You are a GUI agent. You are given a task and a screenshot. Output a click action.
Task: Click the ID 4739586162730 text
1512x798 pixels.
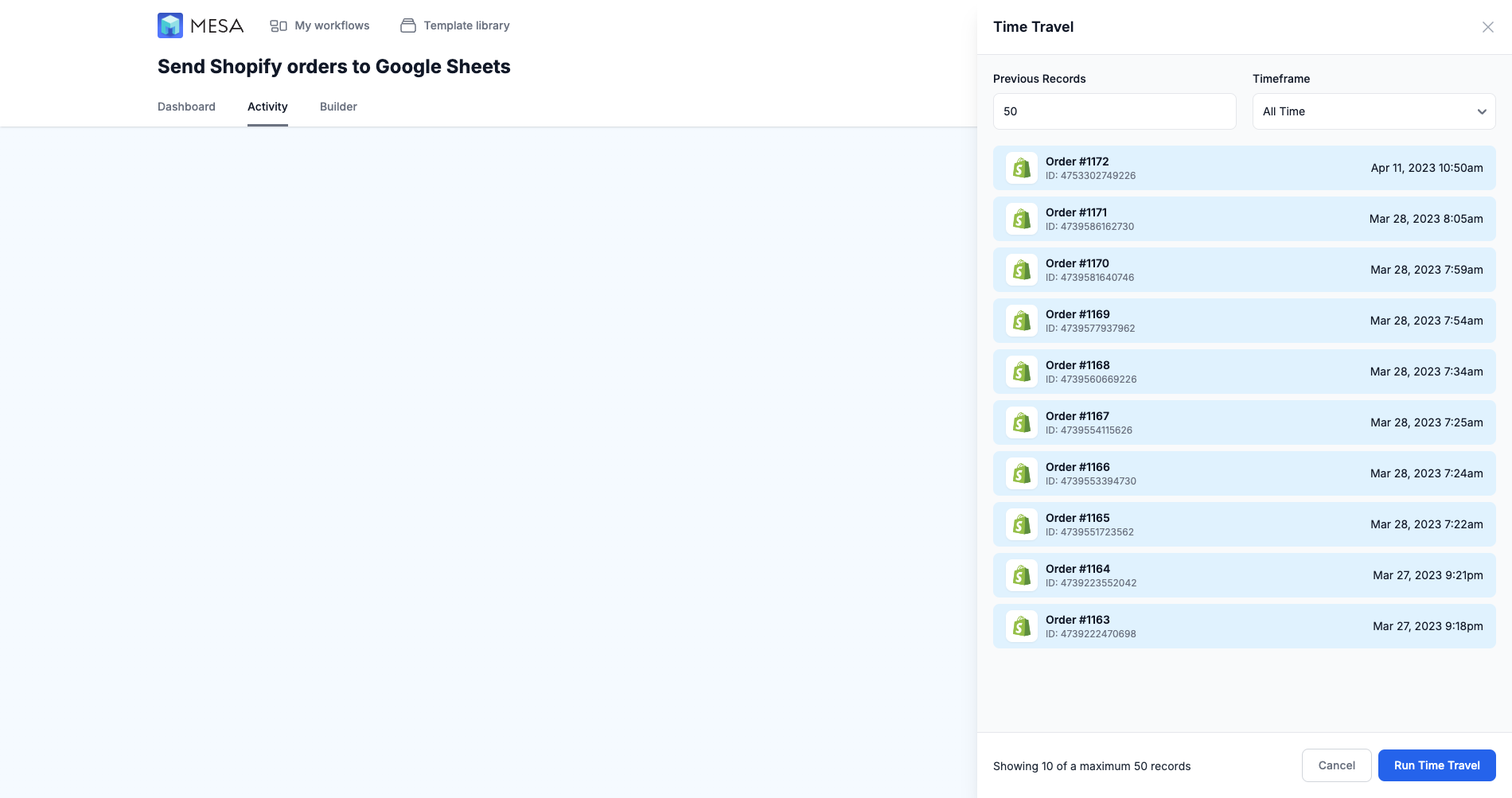tap(1090, 227)
